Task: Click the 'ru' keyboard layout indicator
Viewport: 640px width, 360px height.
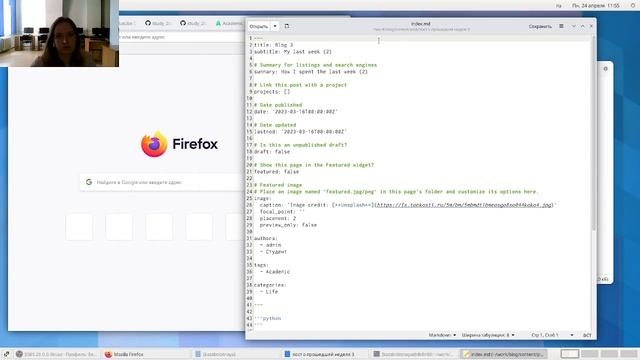Action: (x=559, y=6)
